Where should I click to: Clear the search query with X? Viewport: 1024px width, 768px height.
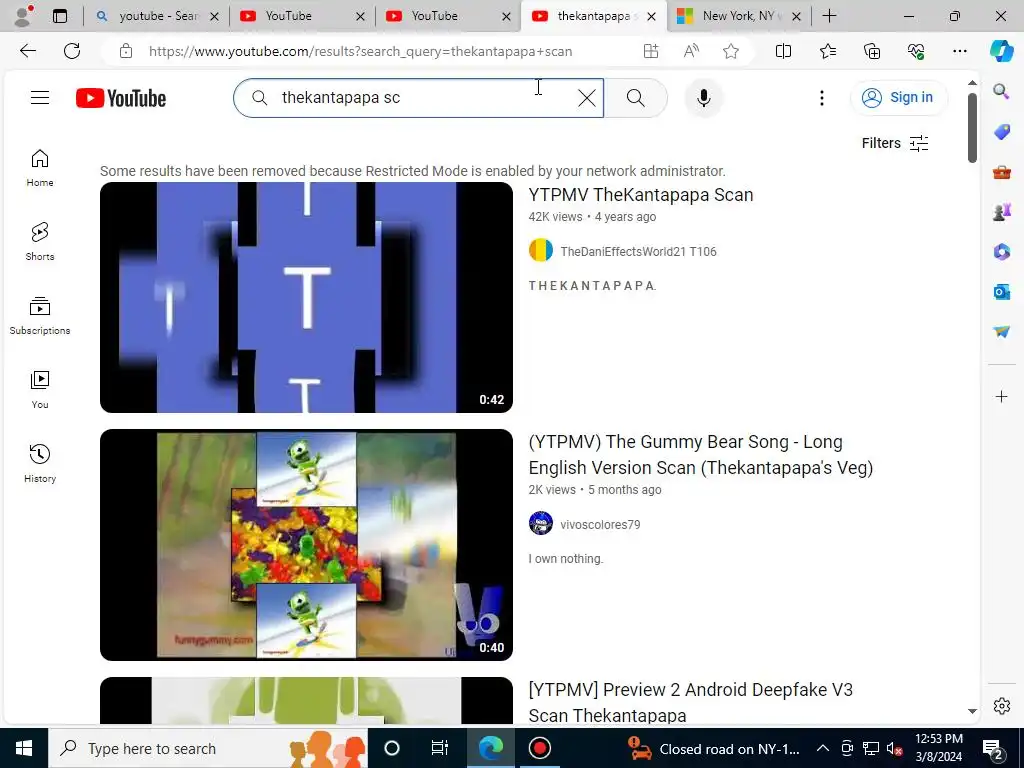click(x=586, y=98)
